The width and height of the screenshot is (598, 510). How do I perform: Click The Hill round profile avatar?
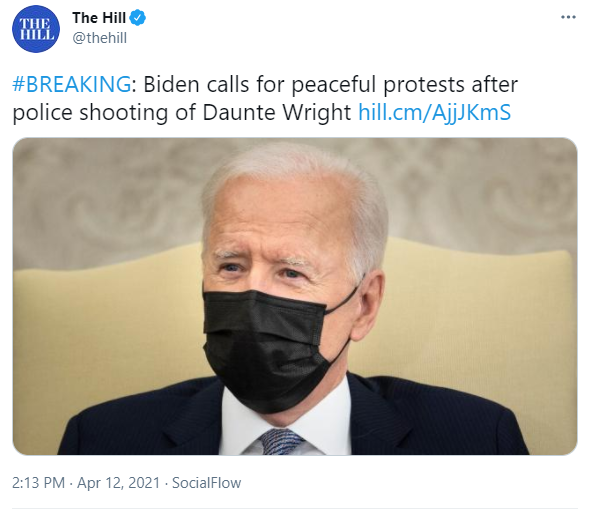(36, 29)
